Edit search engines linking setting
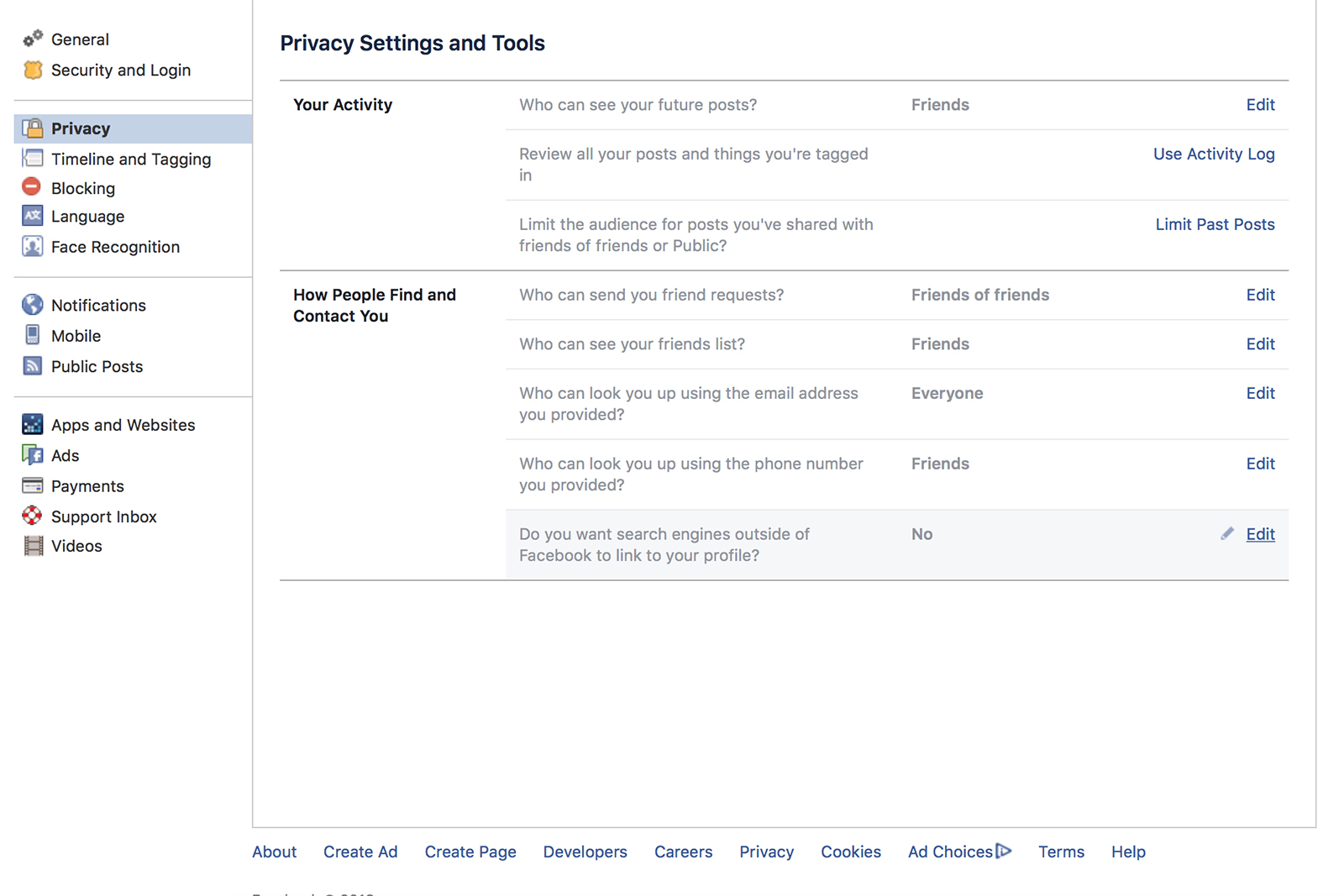The height and width of the screenshot is (896, 1344). click(1260, 534)
